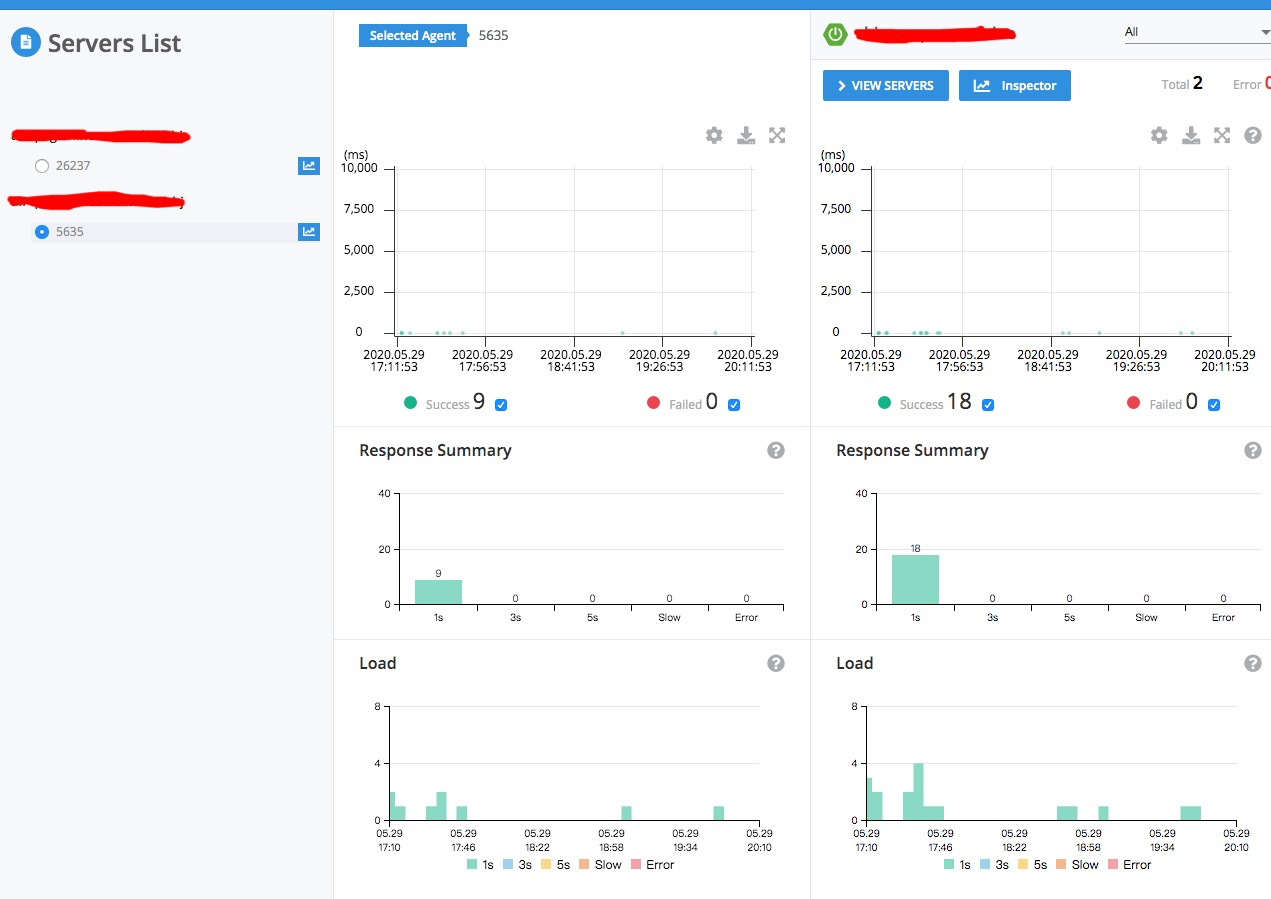This screenshot has height=899, width=1271.
Task: Expand left scatter chart to fullscreen
Action: (777, 135)
